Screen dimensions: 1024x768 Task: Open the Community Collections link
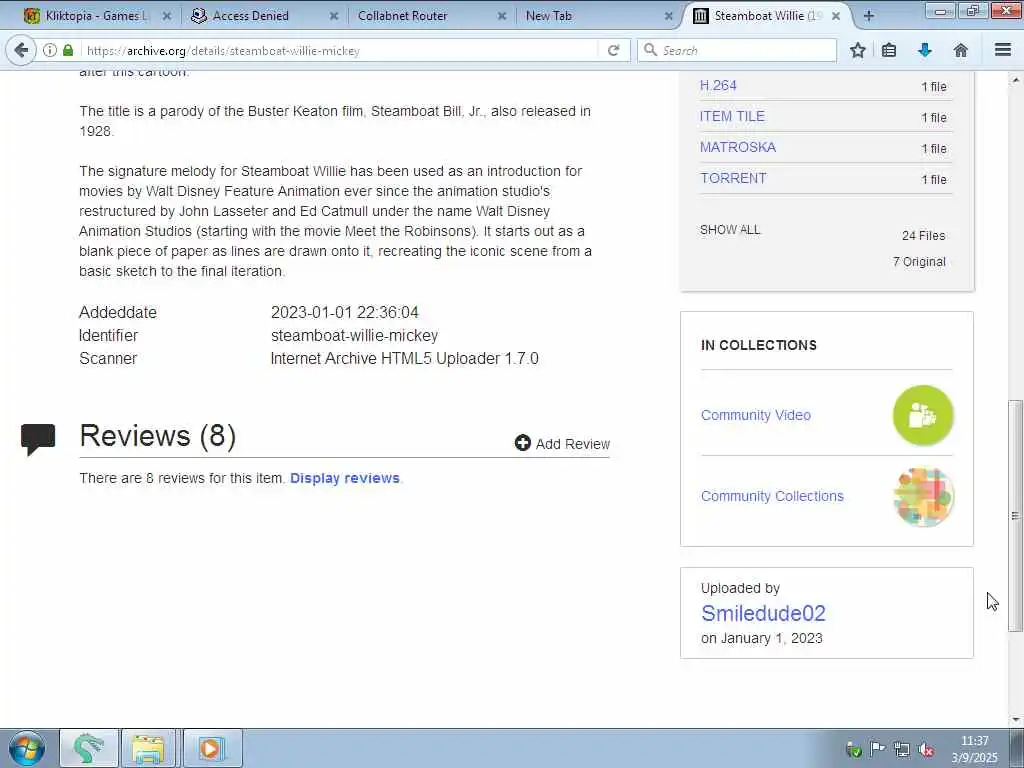pos(772,496)
